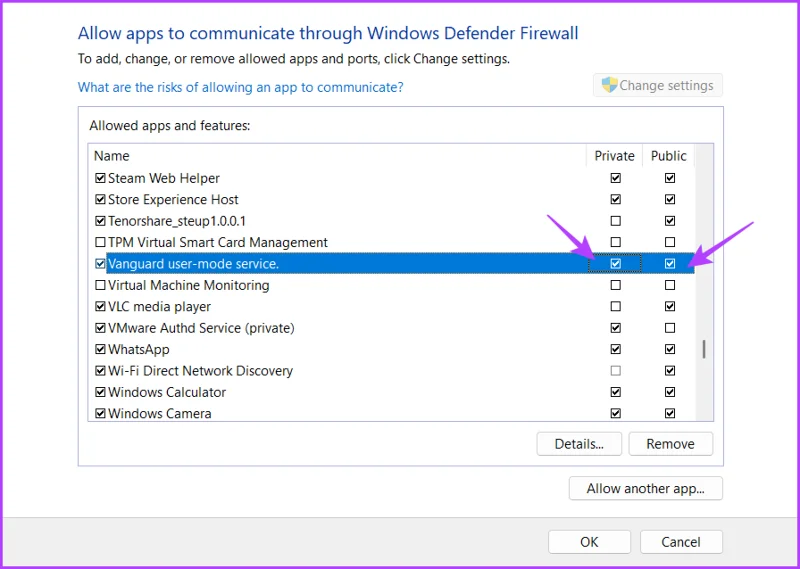Uncheck WhatsApp name checkbox
This screenshot has height=569, width=800.
click(101, 350)
